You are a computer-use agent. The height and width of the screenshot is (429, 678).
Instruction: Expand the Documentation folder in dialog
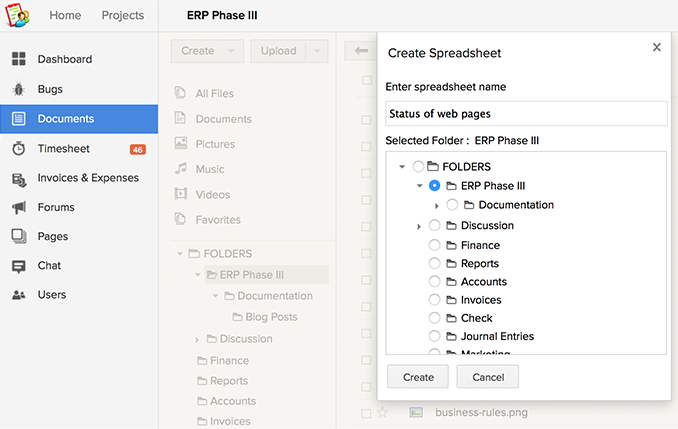437,206
